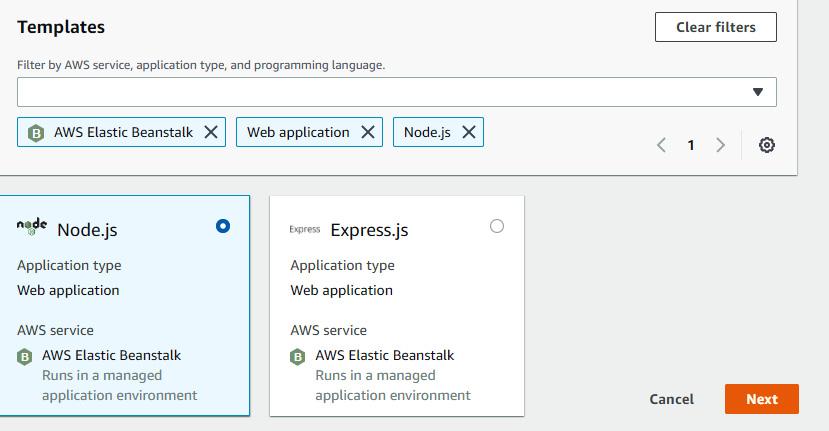Remove the Web application filter tag

(368, 132)
